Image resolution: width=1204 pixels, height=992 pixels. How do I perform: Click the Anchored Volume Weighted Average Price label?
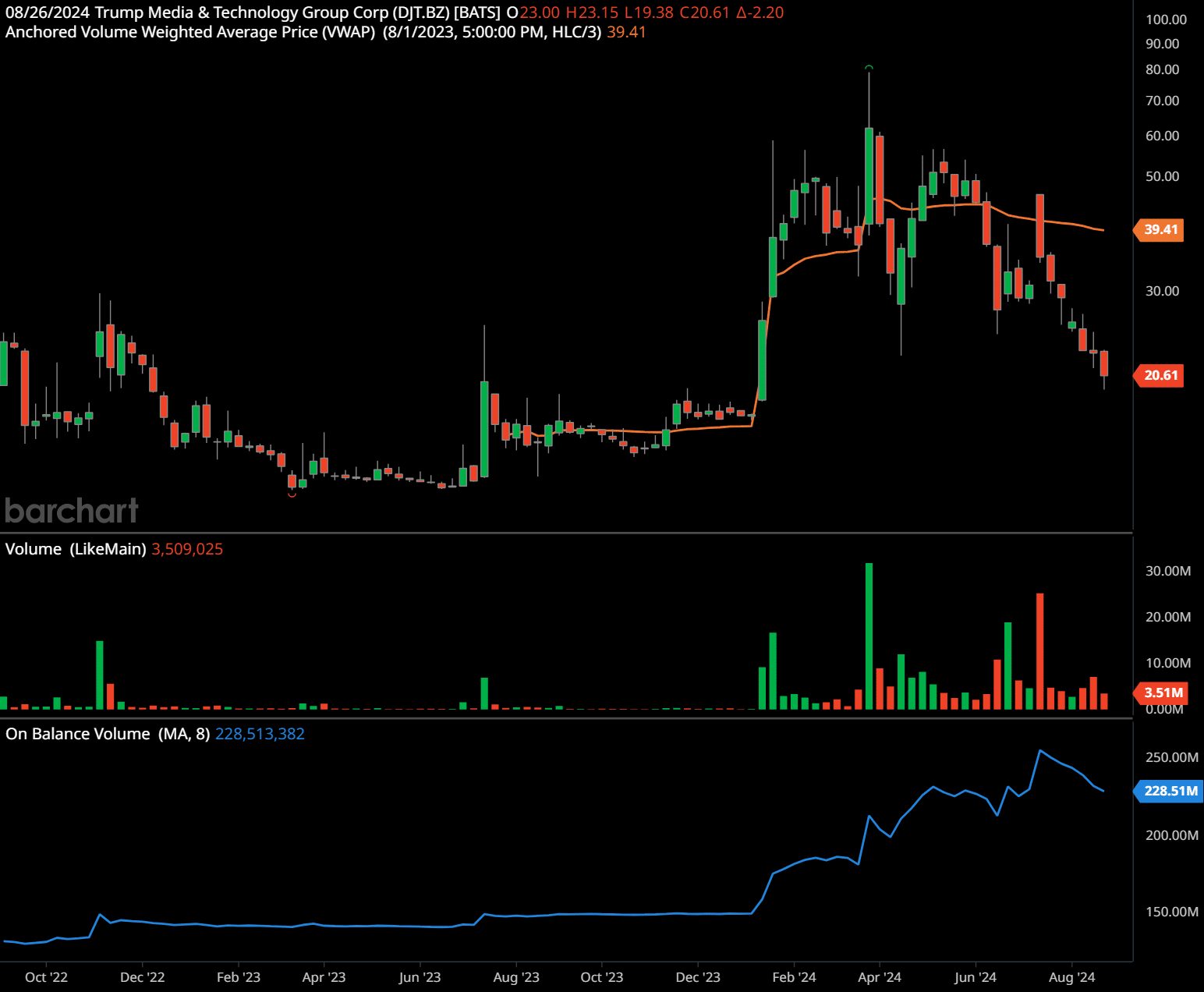(190, 32)
